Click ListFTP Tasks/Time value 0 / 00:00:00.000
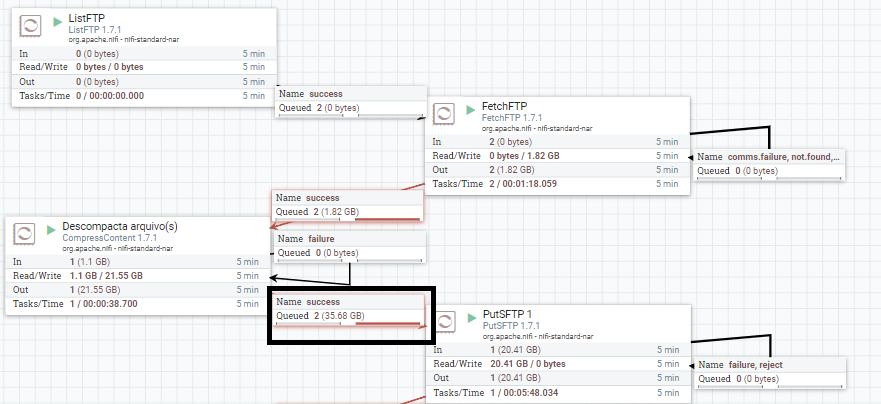Screen dimensions: 881x404 click(x=110, y=96)
